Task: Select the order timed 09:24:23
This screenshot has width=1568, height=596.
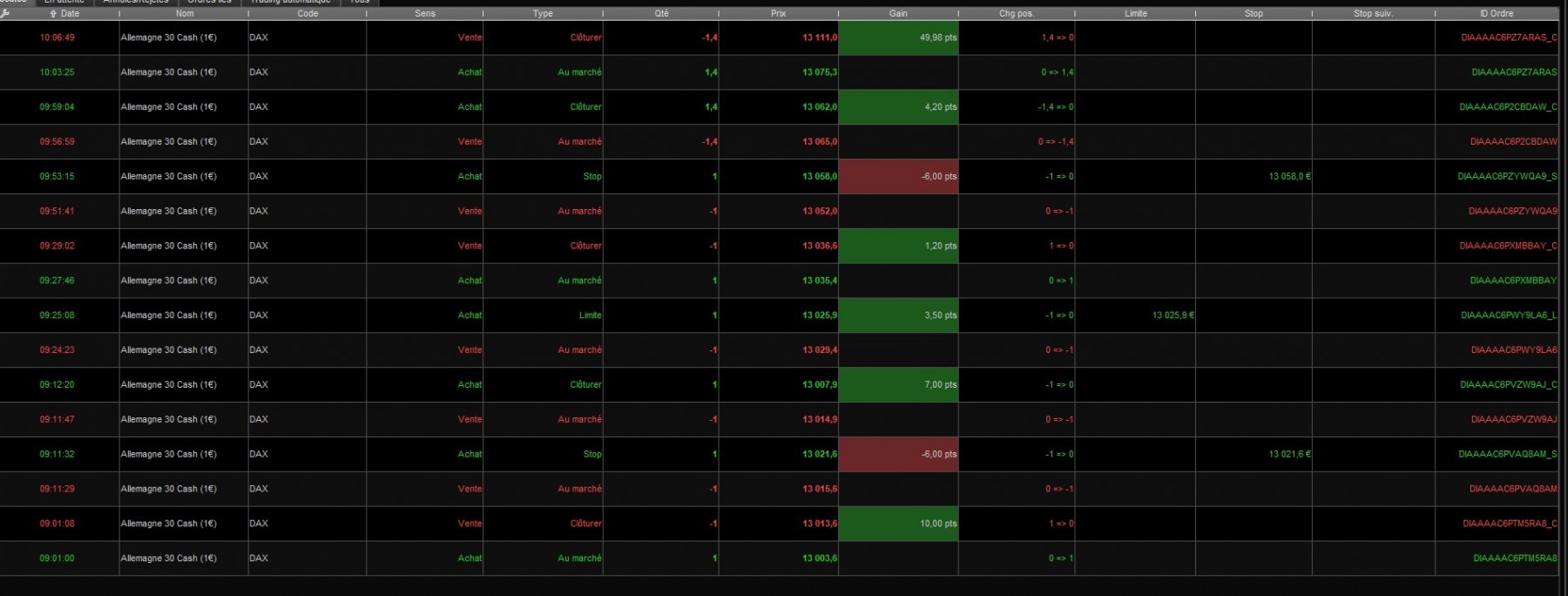Action: click(779, 350)
